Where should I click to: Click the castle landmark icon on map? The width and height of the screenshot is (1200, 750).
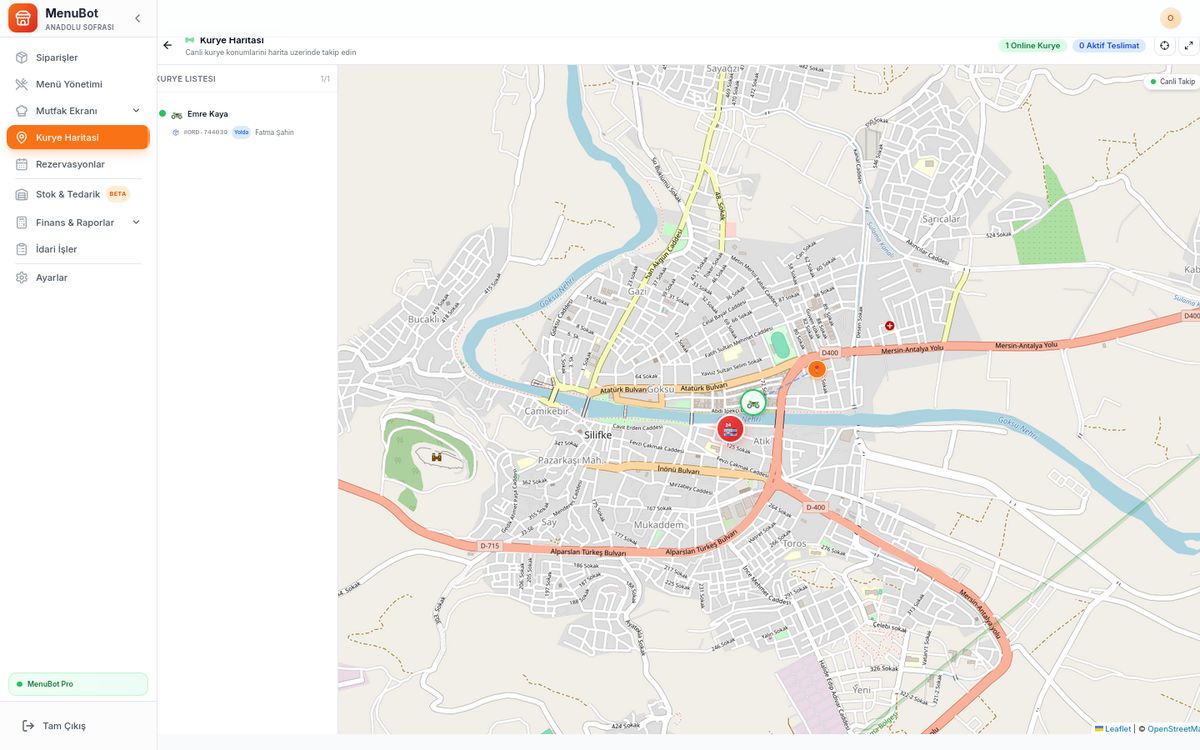pyautogui.click(x=436, y=456)
